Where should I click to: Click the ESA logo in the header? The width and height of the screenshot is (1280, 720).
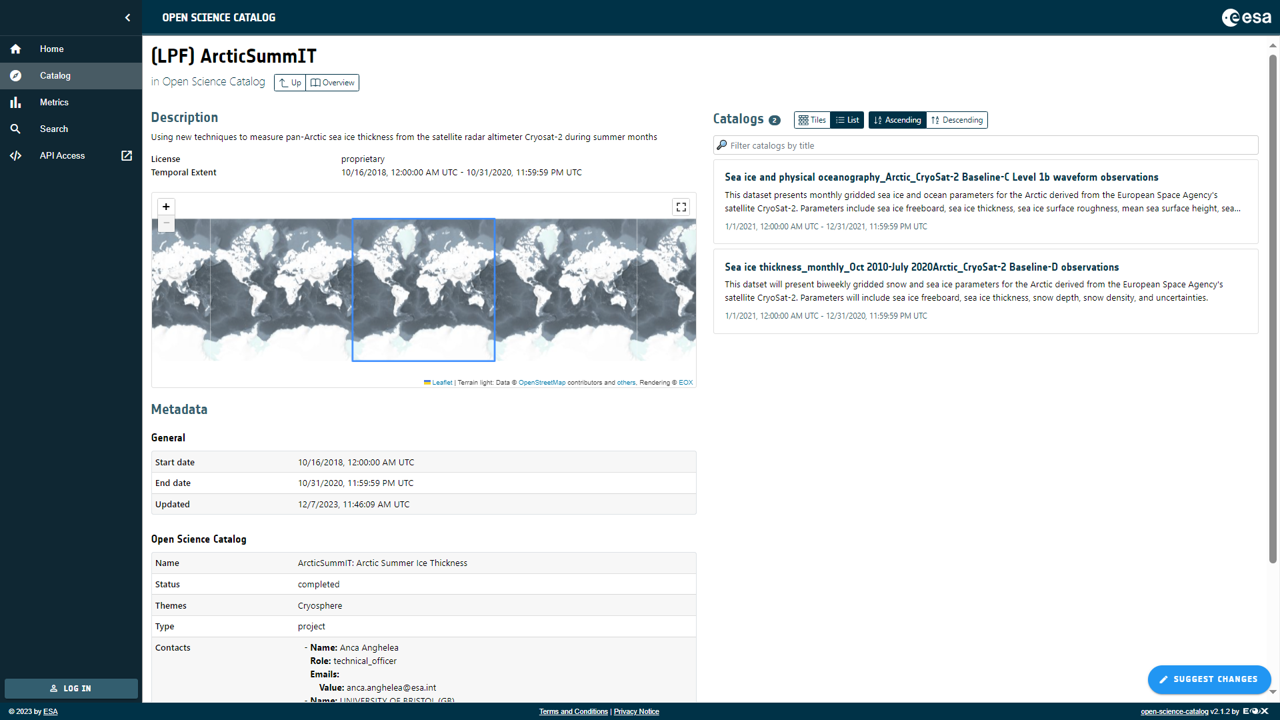[1245, 16]
